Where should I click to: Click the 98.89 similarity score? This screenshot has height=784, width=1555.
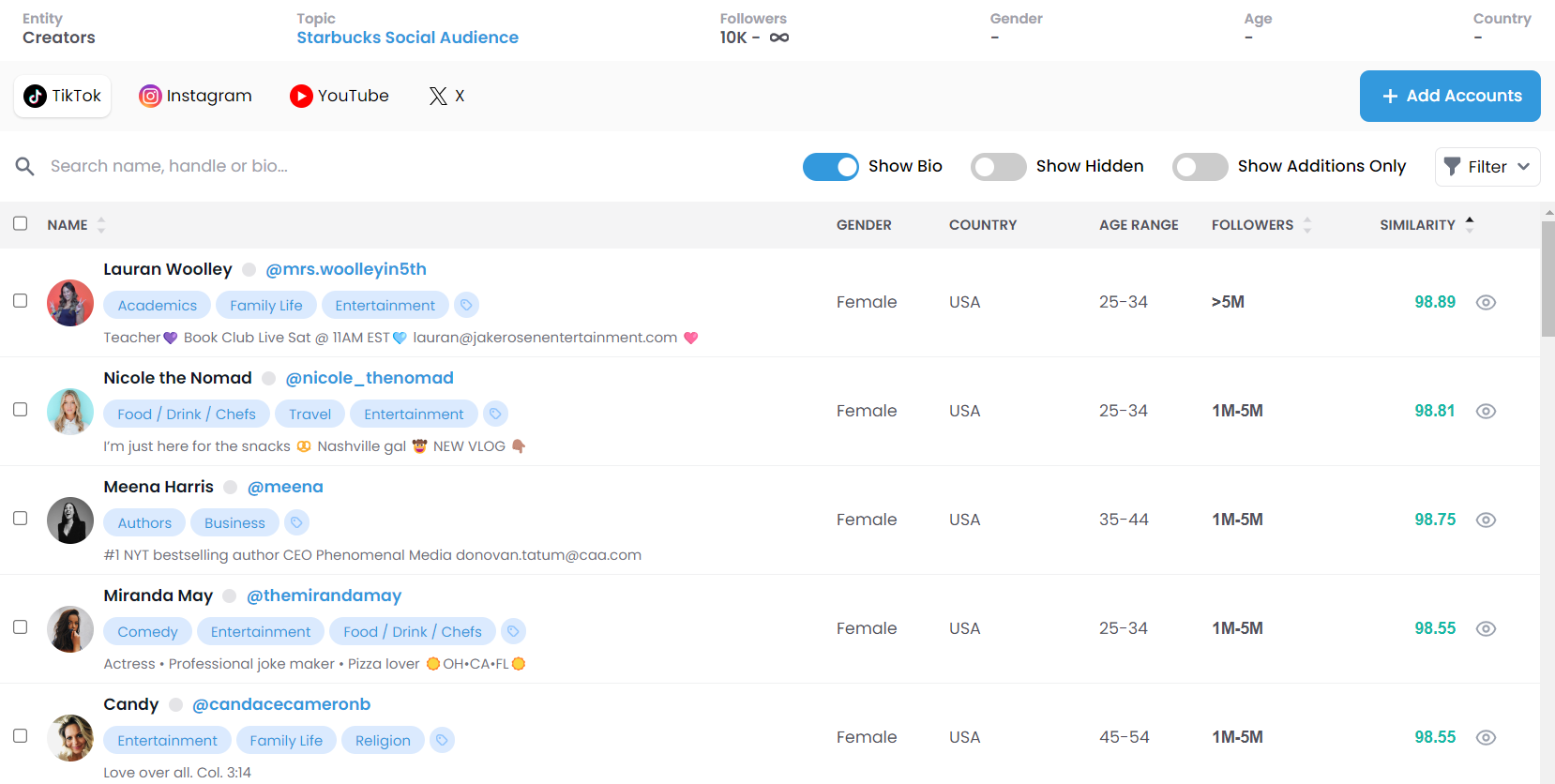[x=1435, y=302]
